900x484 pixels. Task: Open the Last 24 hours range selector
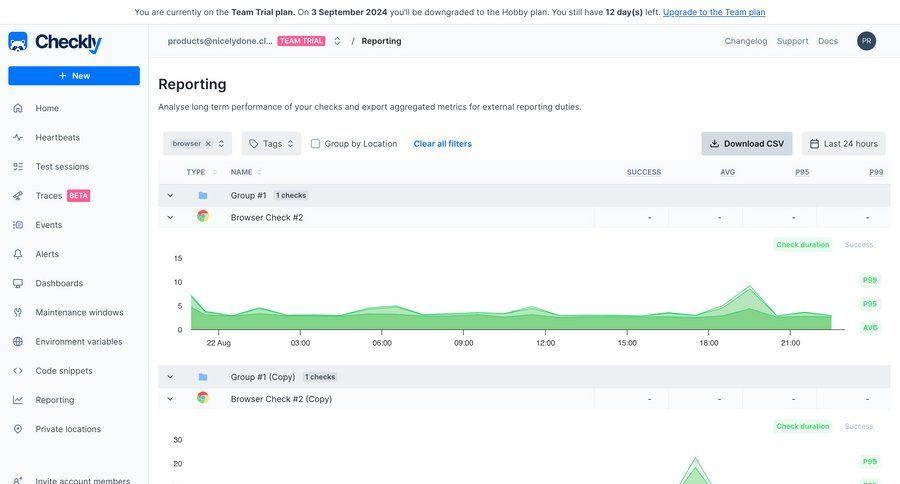[843, 144]
